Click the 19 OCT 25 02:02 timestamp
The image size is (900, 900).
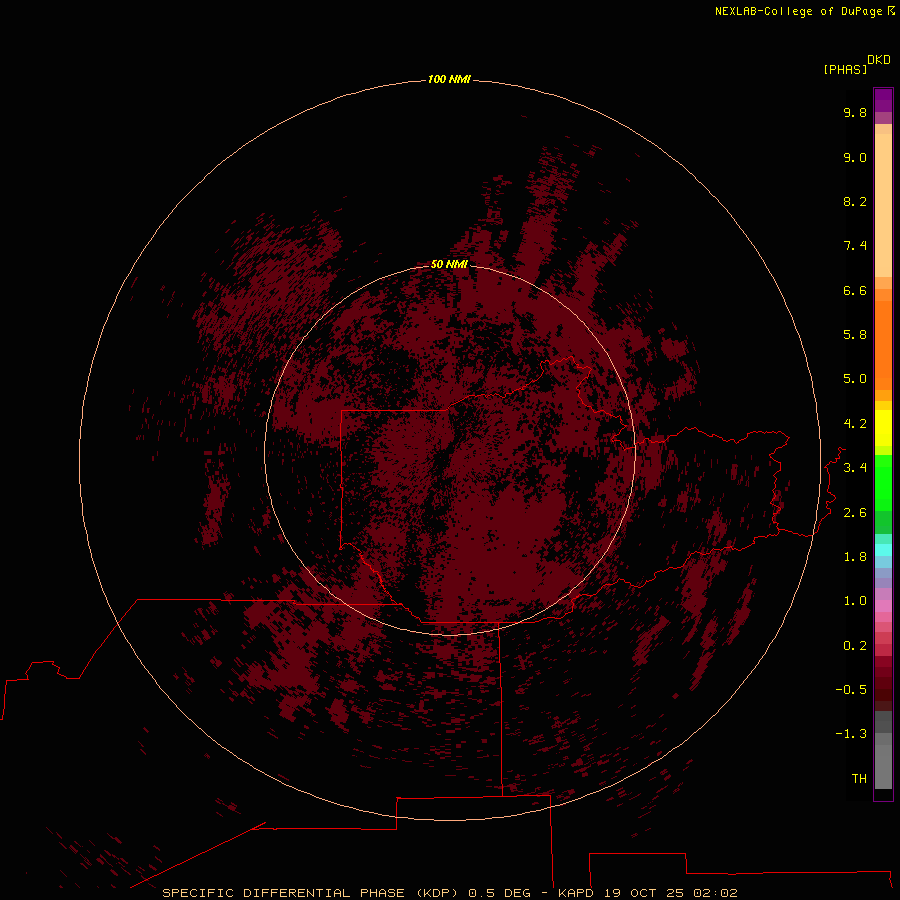tap(670, 893)
